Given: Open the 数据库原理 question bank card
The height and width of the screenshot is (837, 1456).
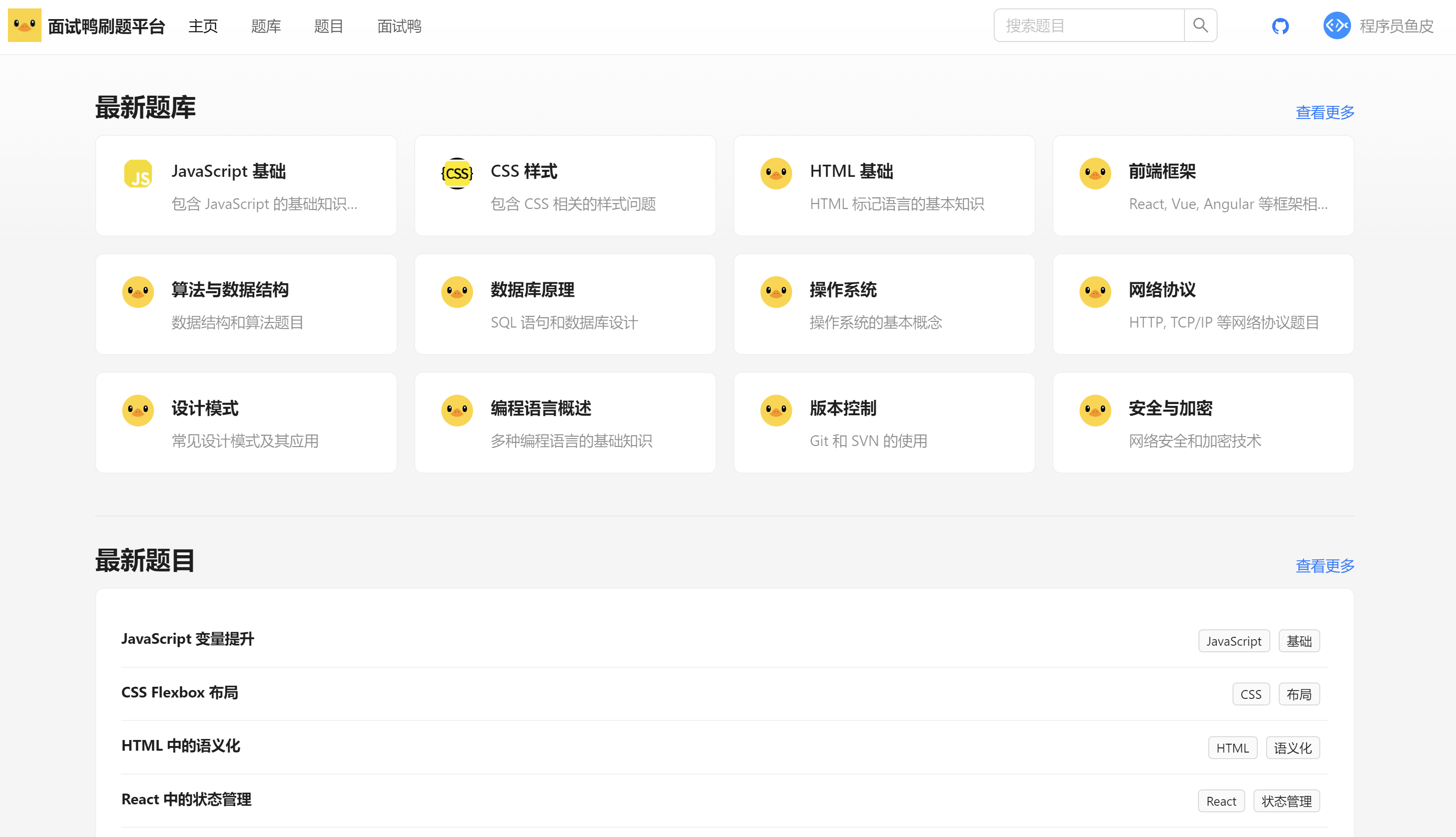Looking at the screenshot, I should pos(565,305).
